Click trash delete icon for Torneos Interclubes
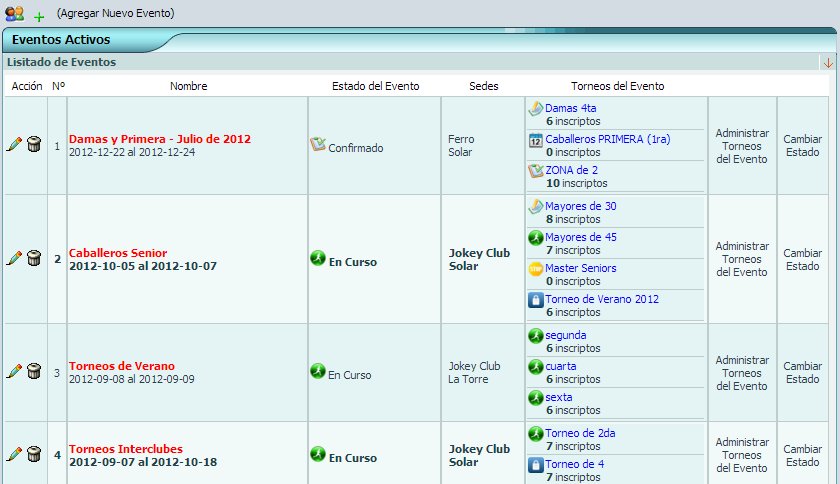Screen dimensions: 840x484 33,454
